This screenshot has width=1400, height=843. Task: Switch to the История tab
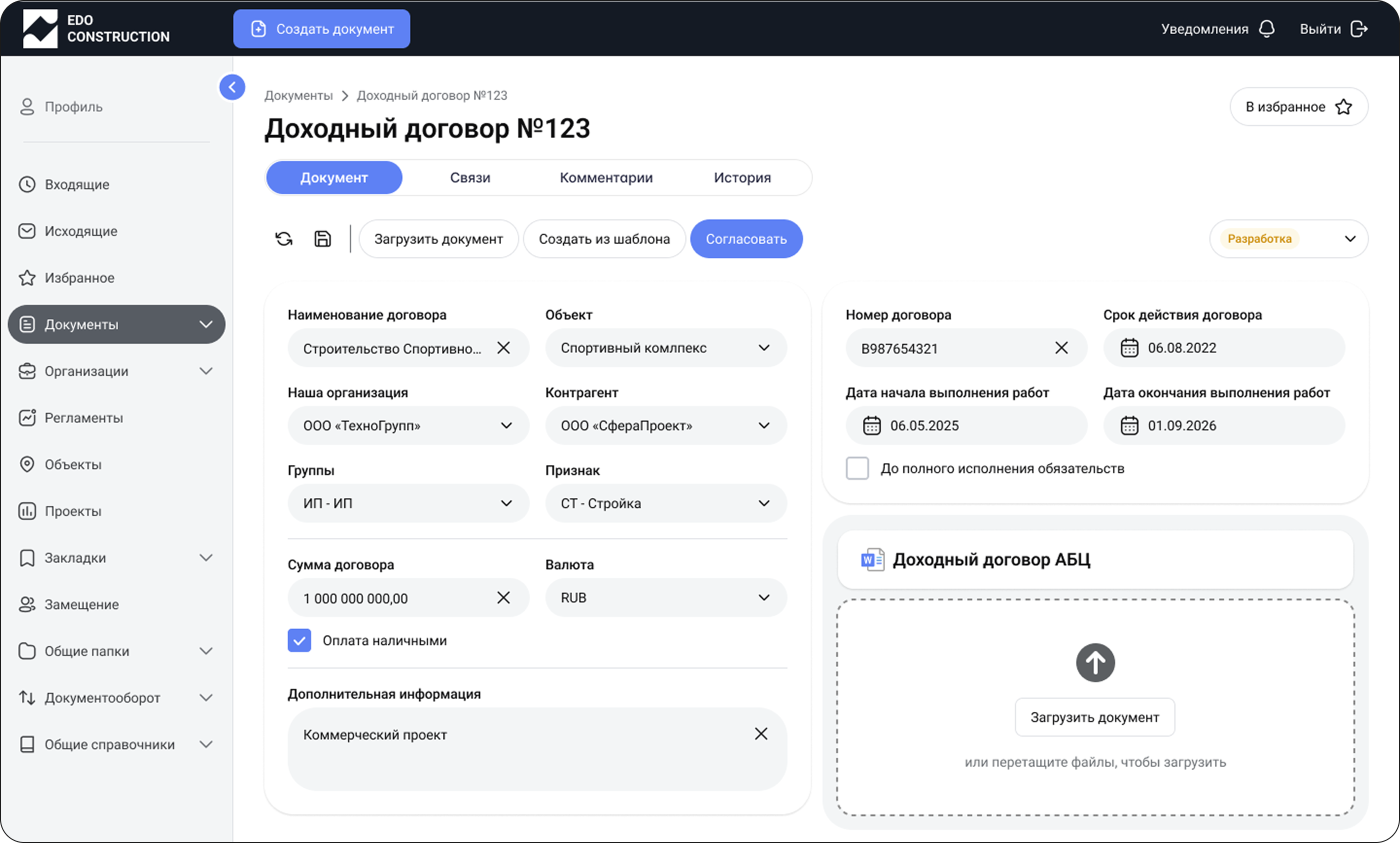742,178
